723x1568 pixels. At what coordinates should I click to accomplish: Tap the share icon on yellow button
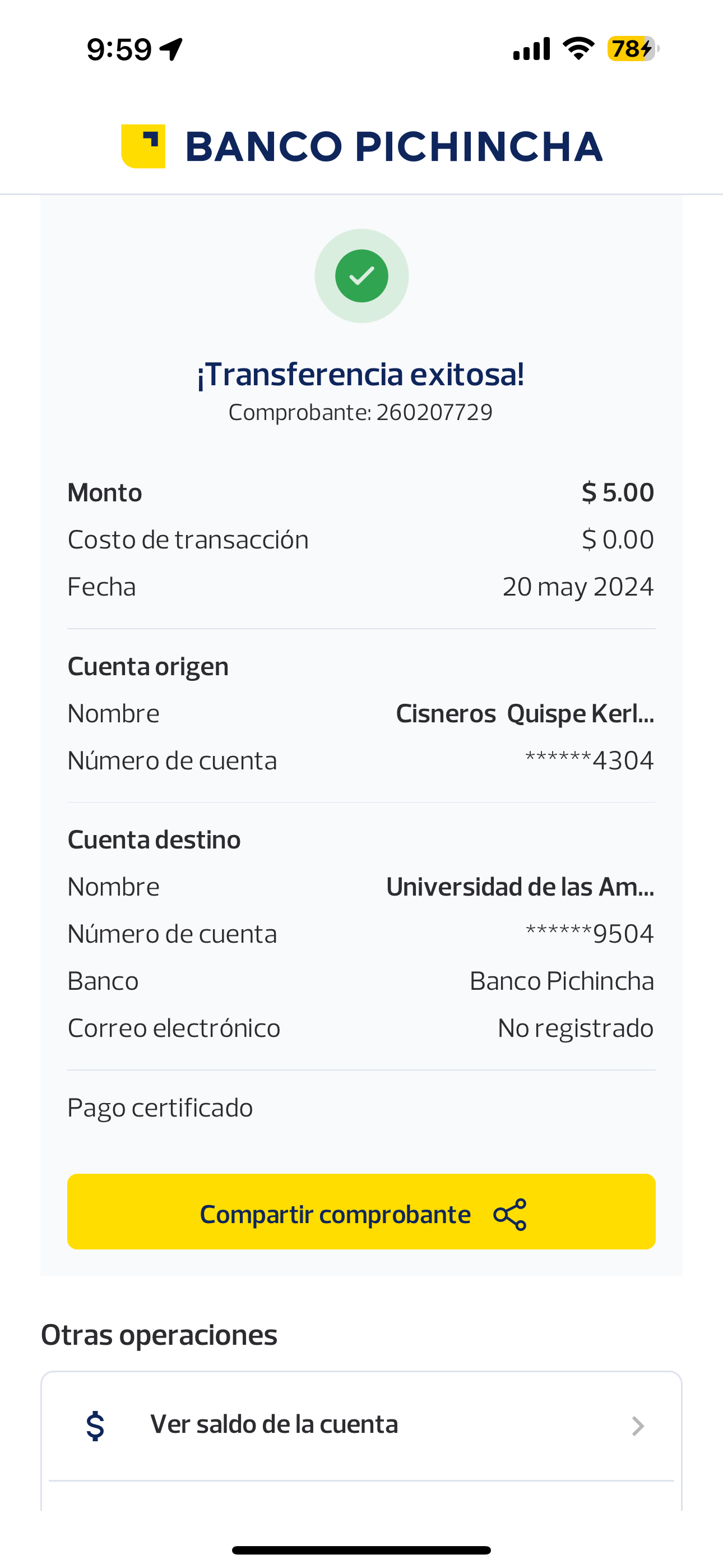pos(510,1214)
